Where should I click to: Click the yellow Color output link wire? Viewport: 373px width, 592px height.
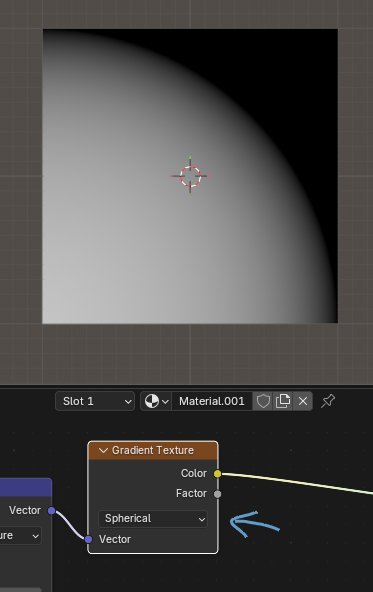pyautogui.click(x=297, y=482)
